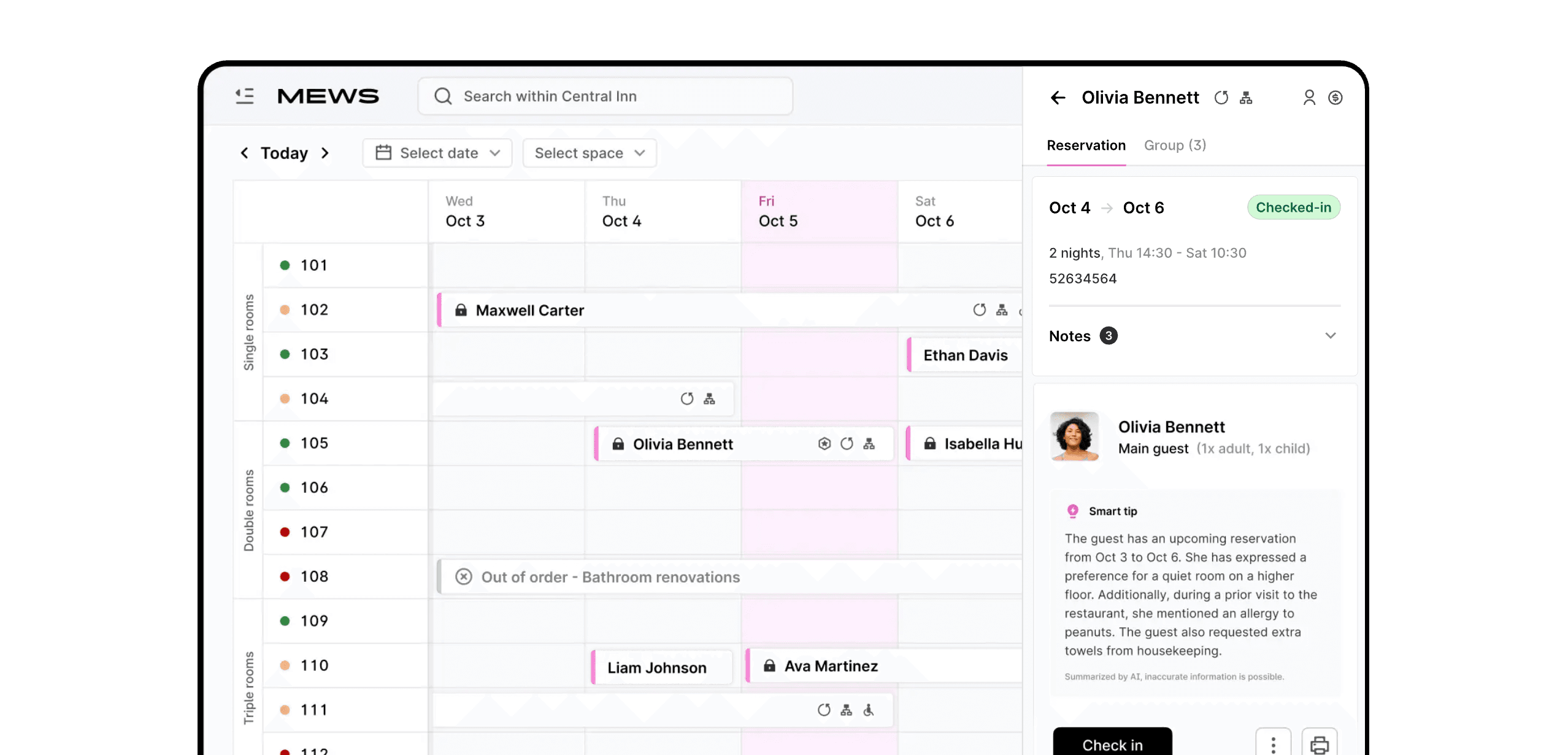The image size is (1568, 755).
Task: Click the Today button
Action: tap(284, 153)
